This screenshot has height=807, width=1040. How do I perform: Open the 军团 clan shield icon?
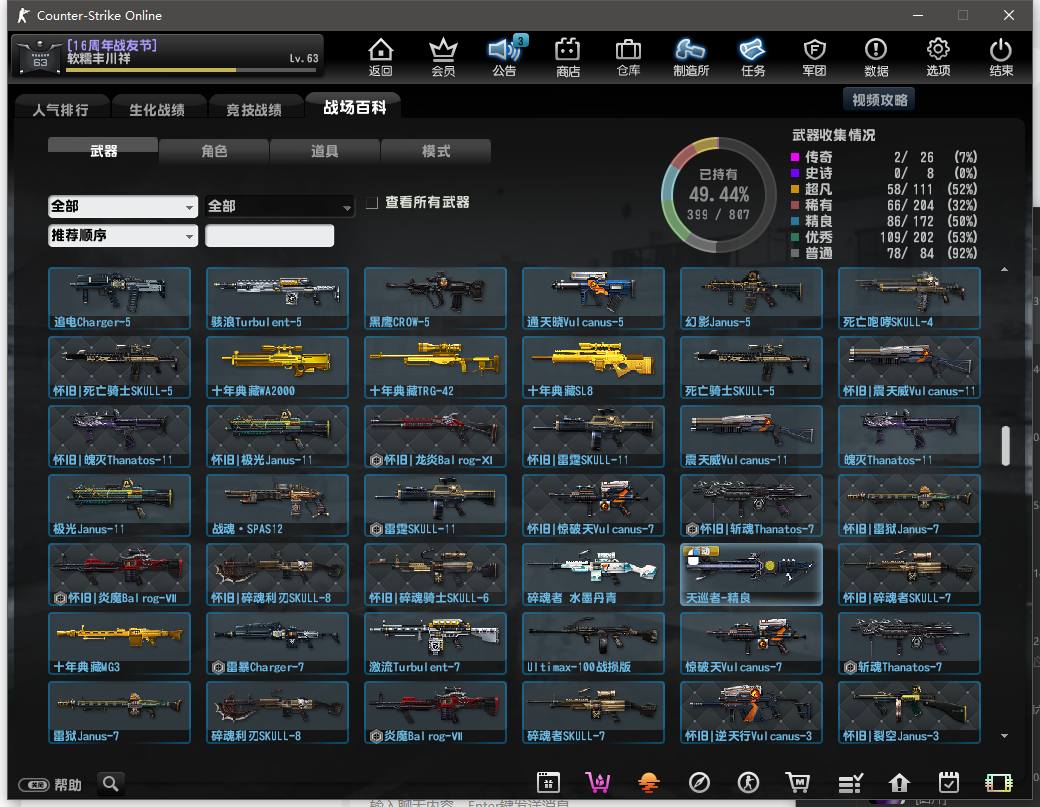[814, 56]
